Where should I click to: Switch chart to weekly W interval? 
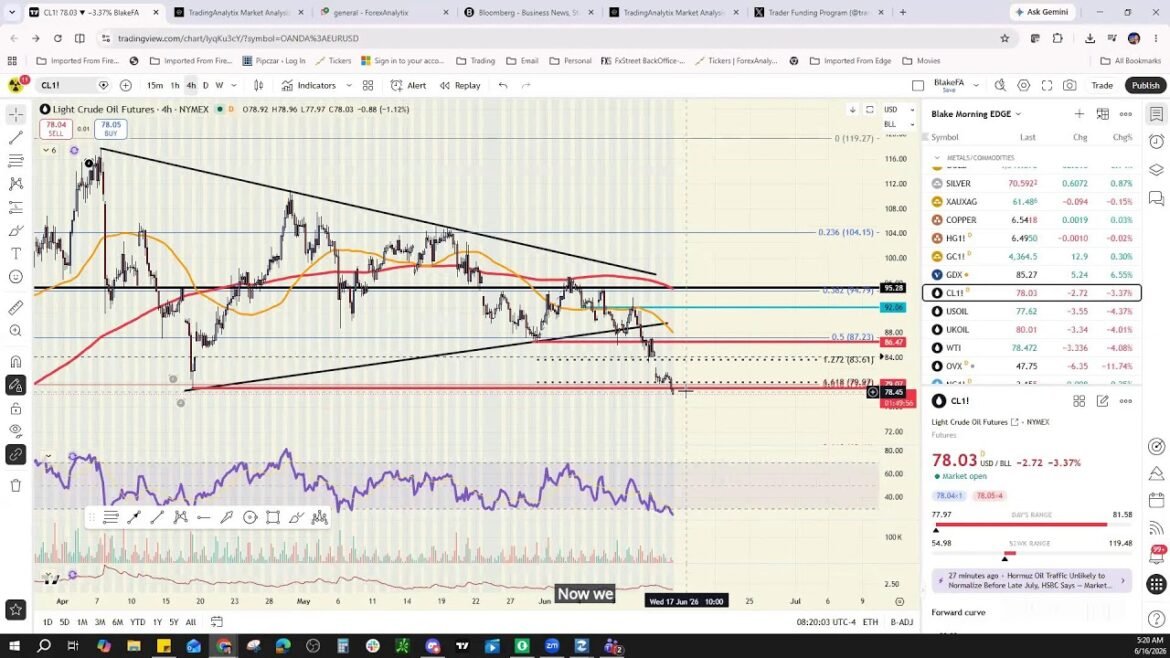219,85
